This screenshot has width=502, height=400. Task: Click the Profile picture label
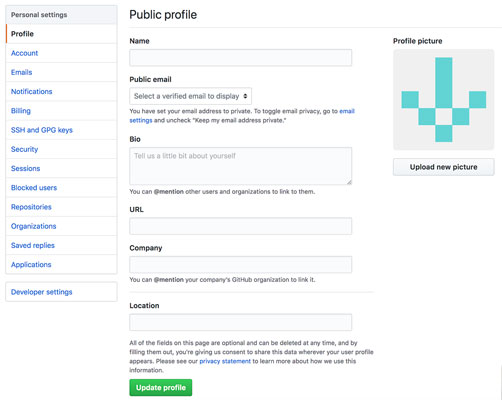(x=418, y=41)
